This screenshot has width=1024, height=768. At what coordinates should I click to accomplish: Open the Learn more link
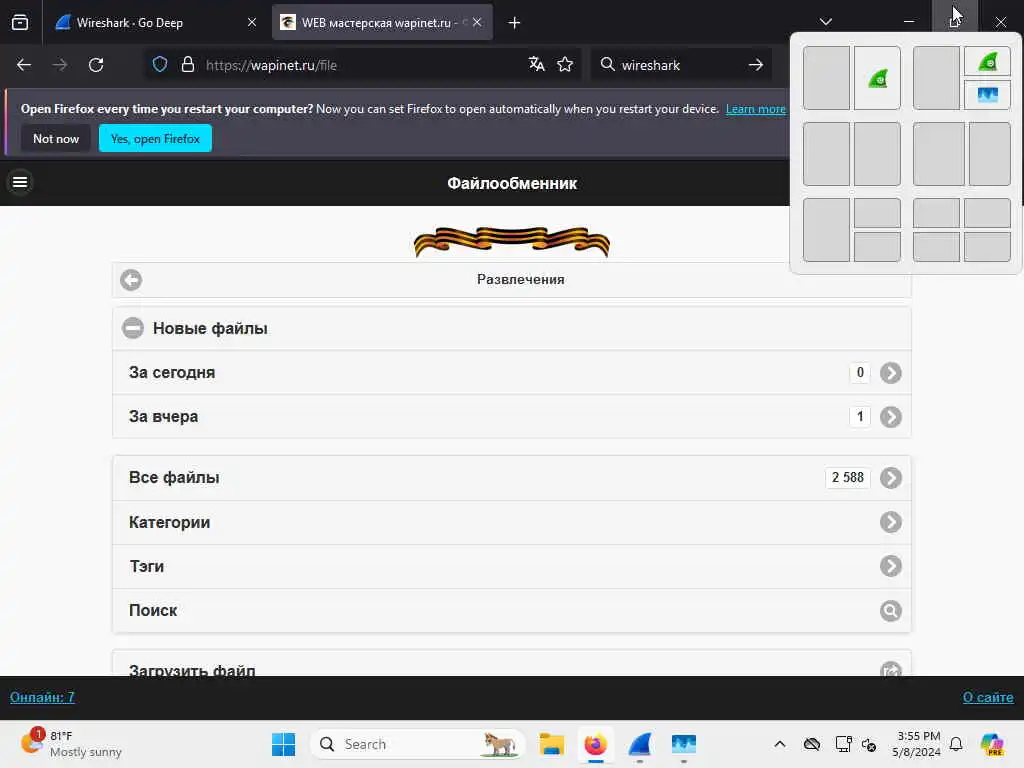pyautogui.click(x=756, y=109)
